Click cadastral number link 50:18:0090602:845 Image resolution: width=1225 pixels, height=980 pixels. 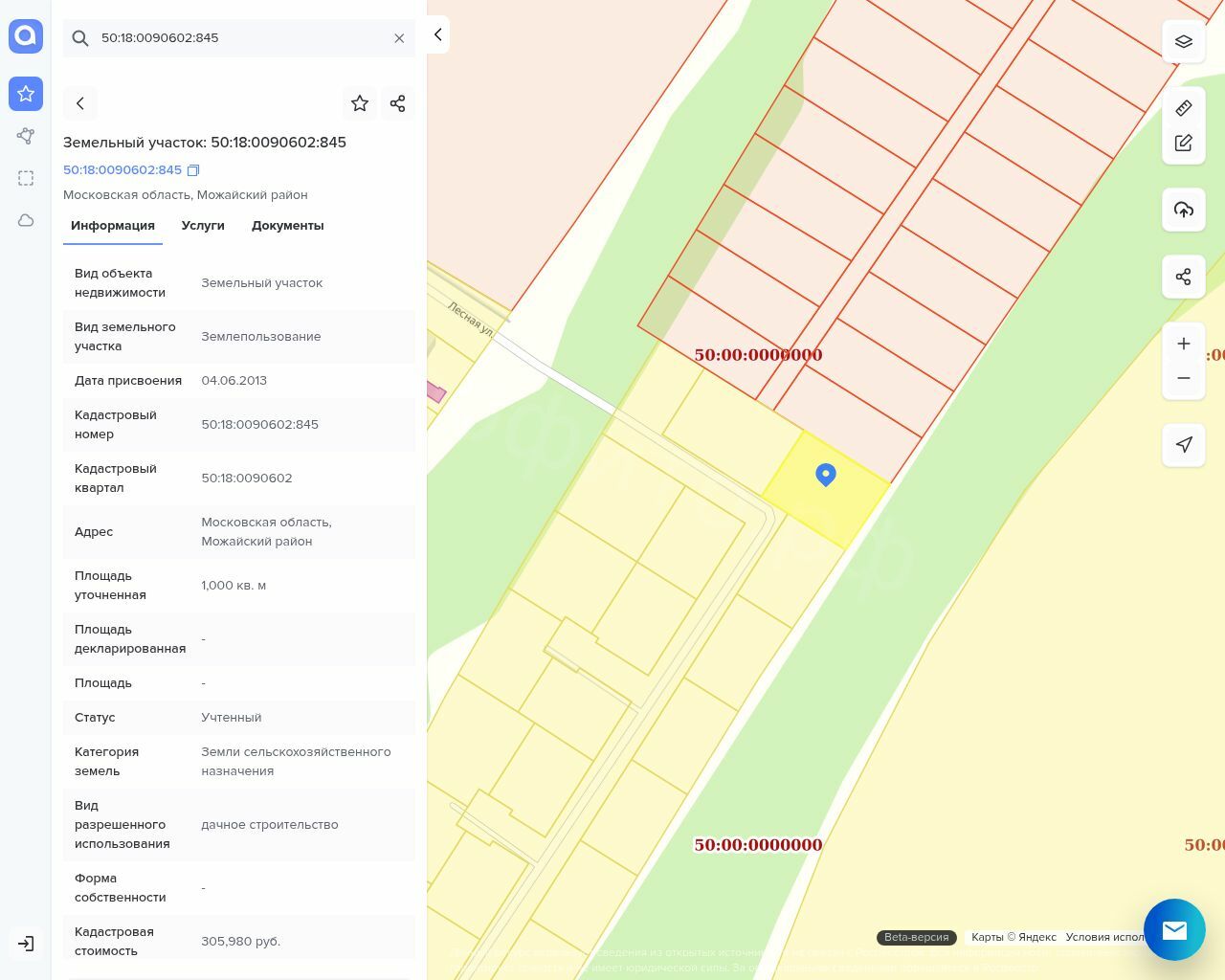122,170
